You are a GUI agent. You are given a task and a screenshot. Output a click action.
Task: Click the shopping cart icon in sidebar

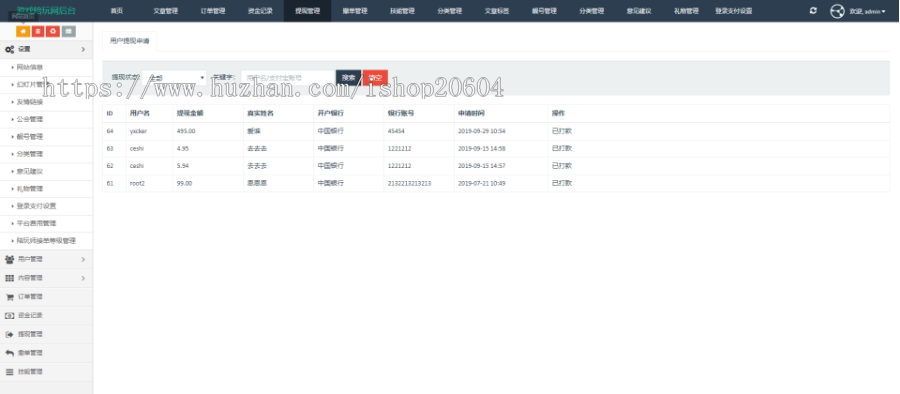(9, 297)
